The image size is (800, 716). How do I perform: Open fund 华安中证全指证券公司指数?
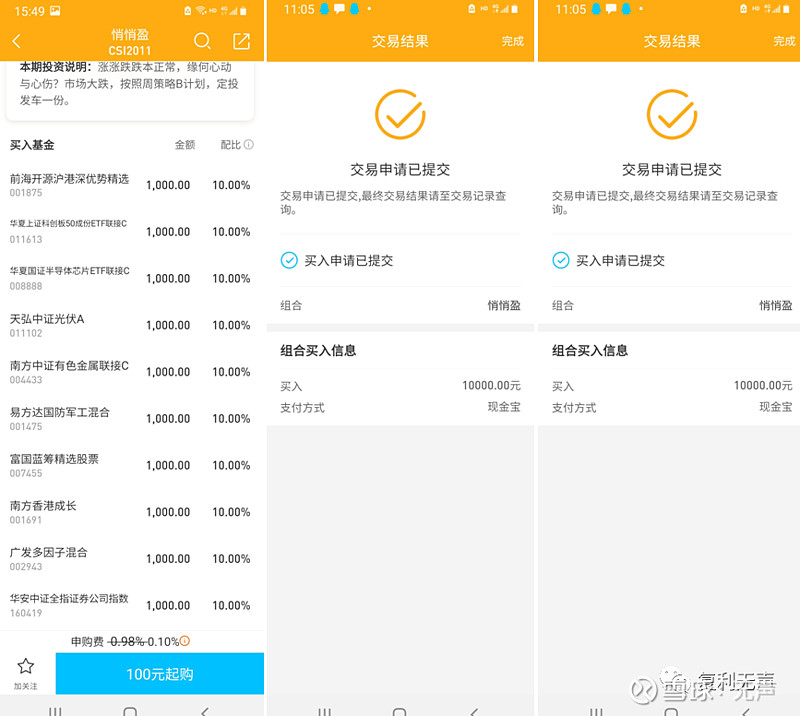(69, 599)
